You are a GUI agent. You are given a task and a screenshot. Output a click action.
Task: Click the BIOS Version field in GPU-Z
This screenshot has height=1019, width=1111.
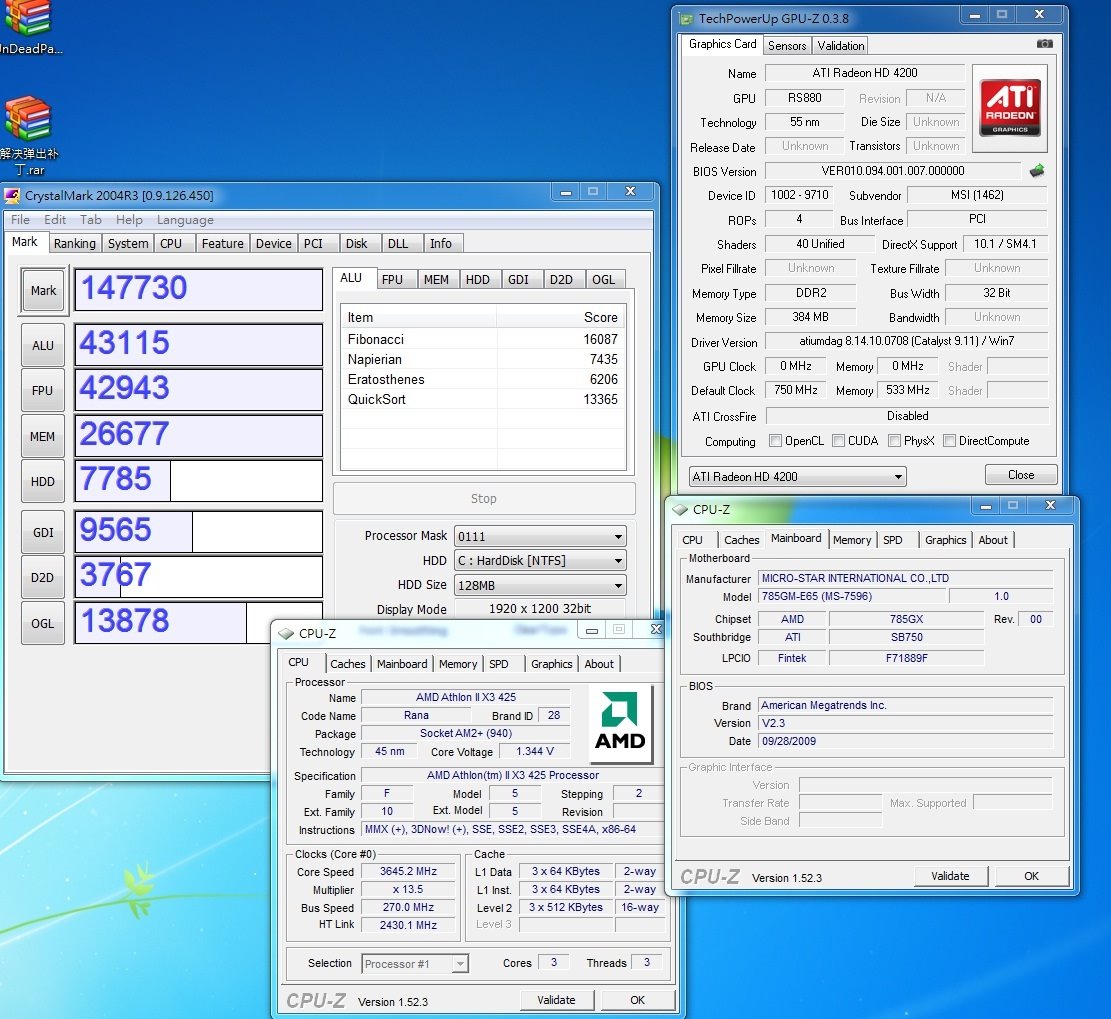[x=893, y=171]
